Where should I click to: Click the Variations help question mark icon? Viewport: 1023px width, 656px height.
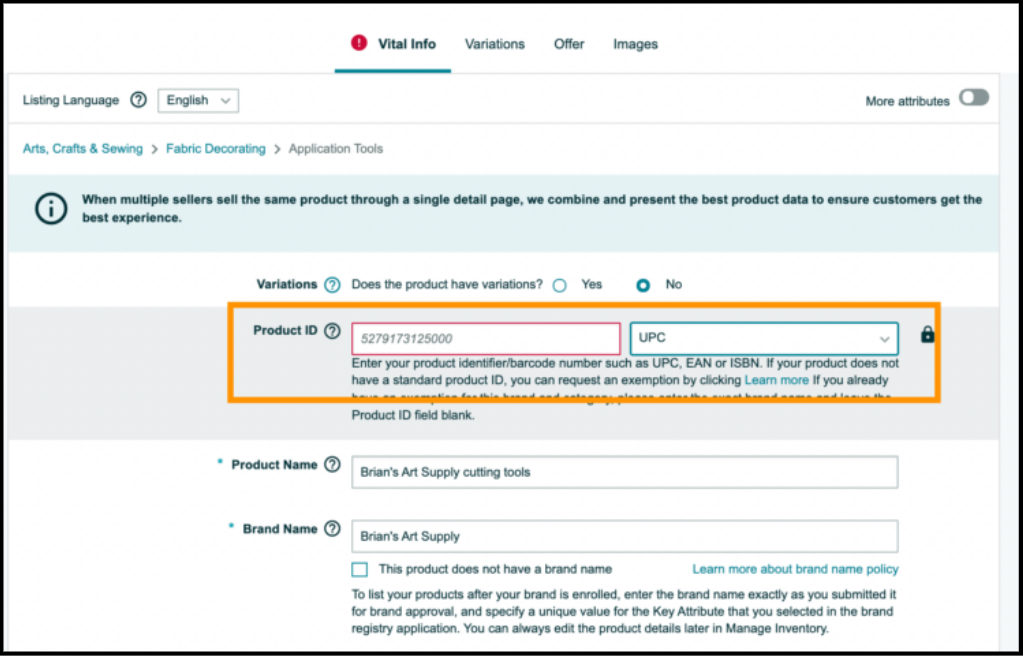pyautogui.click(x=332, y=285)
